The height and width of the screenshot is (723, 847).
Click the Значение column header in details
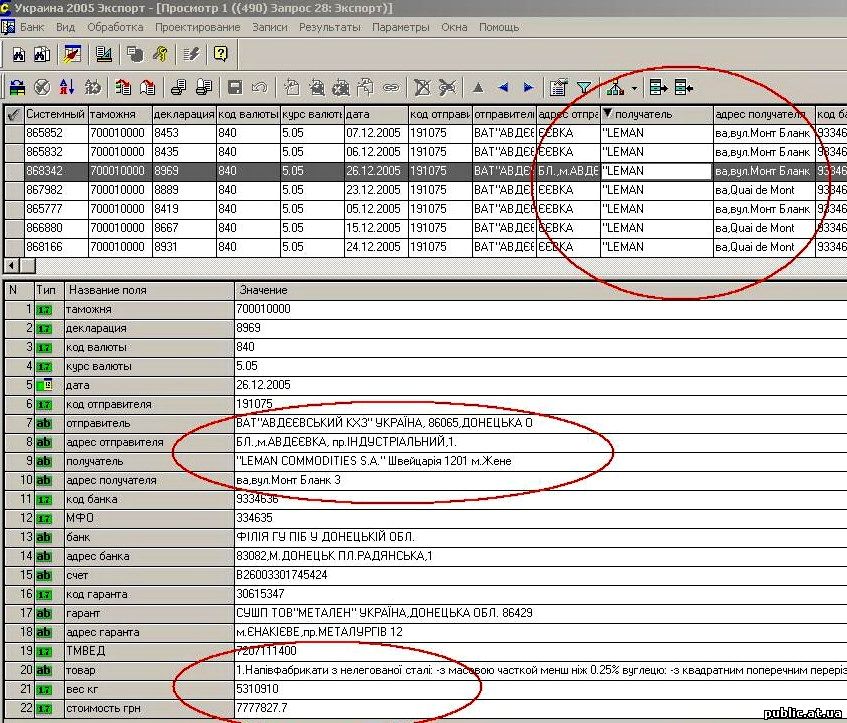click(x=540, y=290)
